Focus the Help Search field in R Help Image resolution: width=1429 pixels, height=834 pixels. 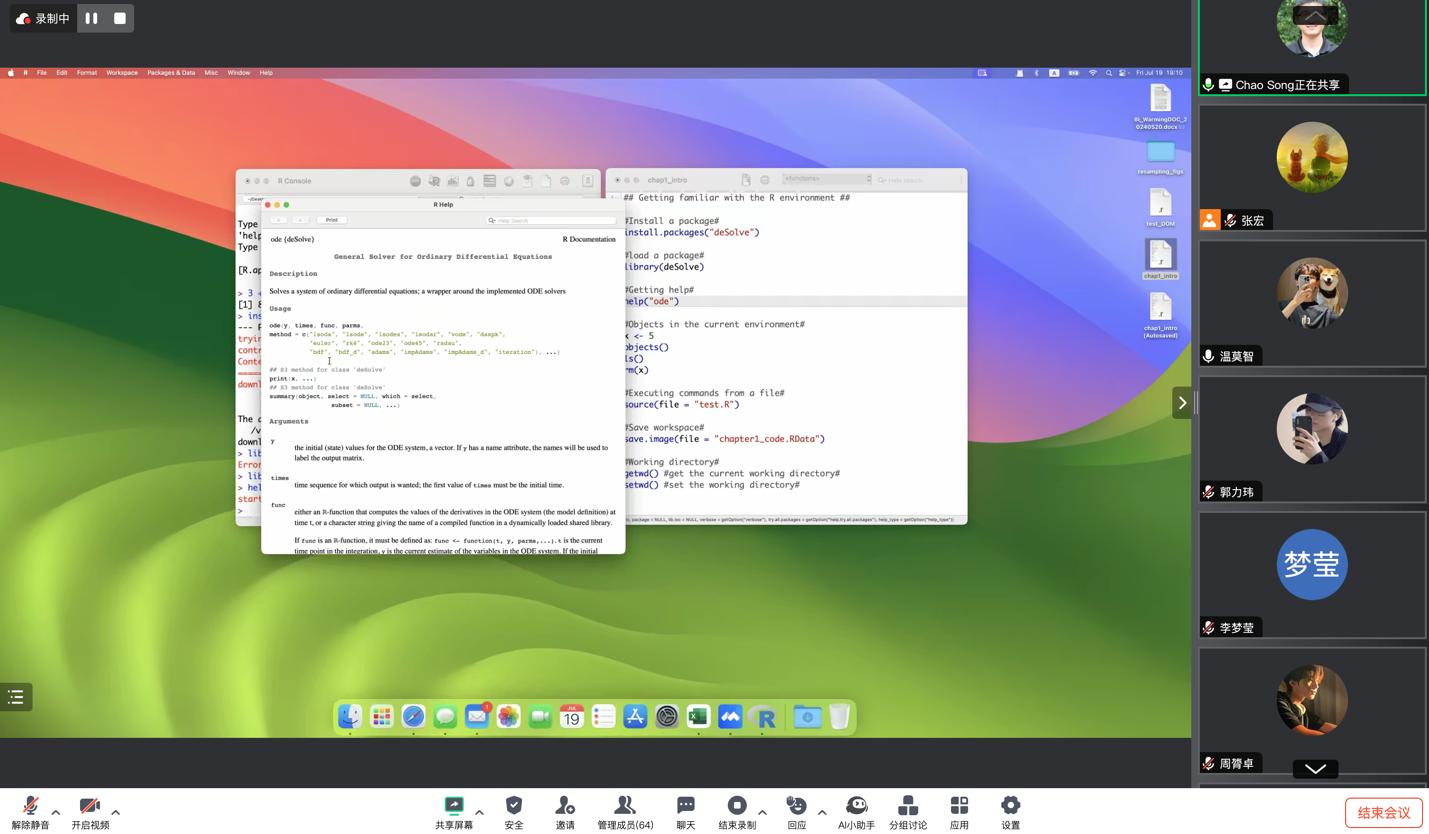[551, 220]
